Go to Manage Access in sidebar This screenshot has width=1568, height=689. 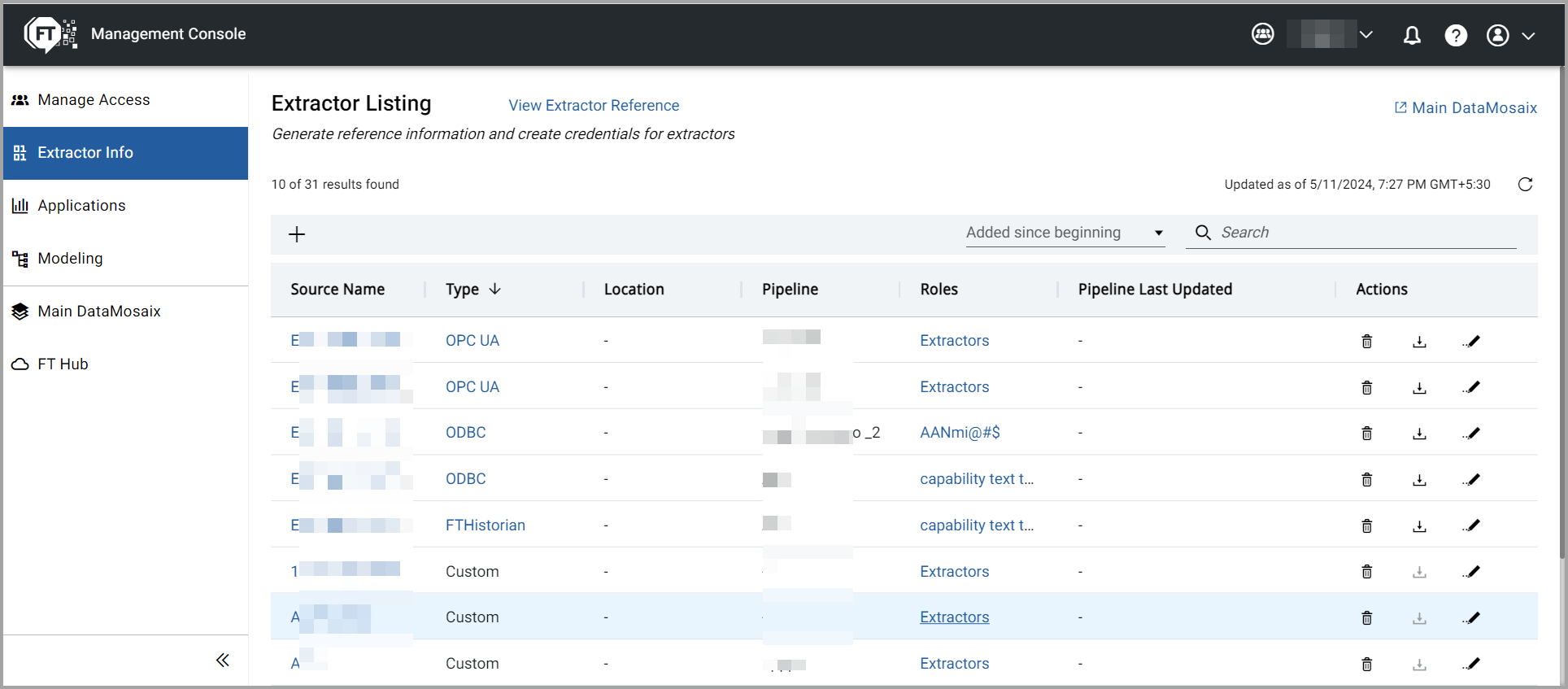[94, 100]
